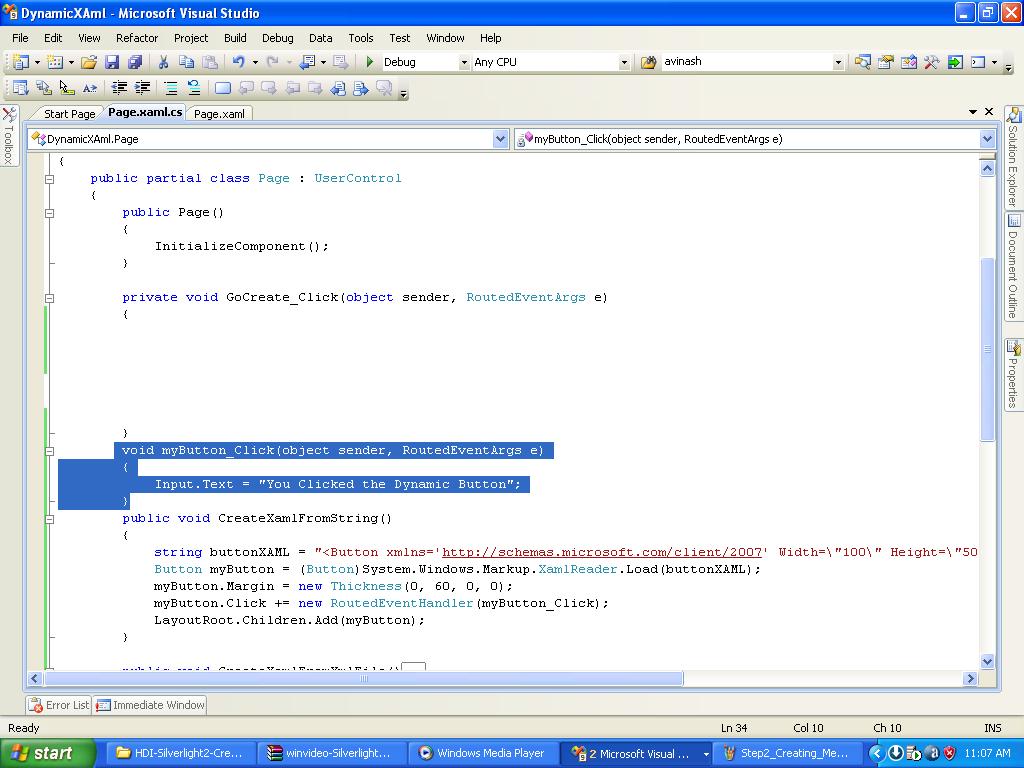1024x768 pixels.
Task: Start debugging with the green play arrow
Action: coord(370,62)
